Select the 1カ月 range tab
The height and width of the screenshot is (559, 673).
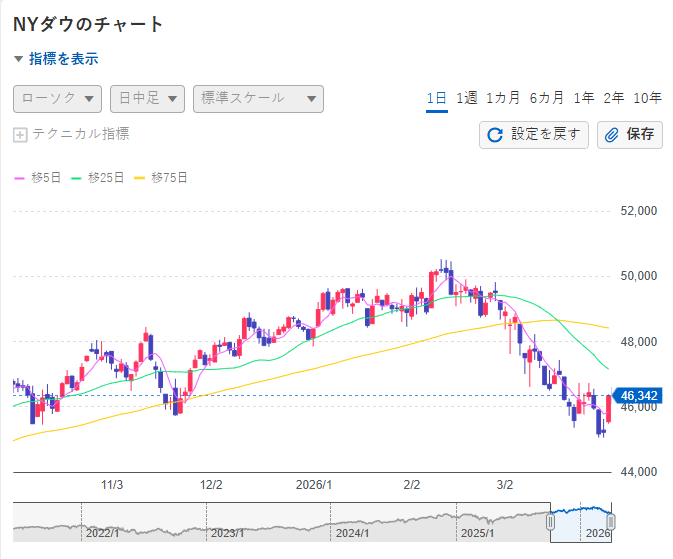click(503, 98)
